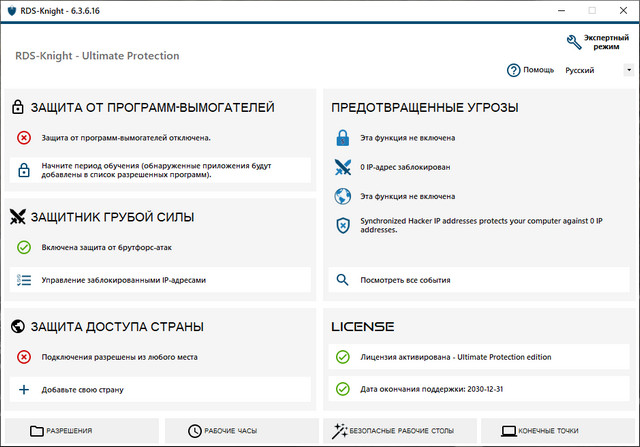Toggle the disabled ransomware protection red status

click(24, 138)
